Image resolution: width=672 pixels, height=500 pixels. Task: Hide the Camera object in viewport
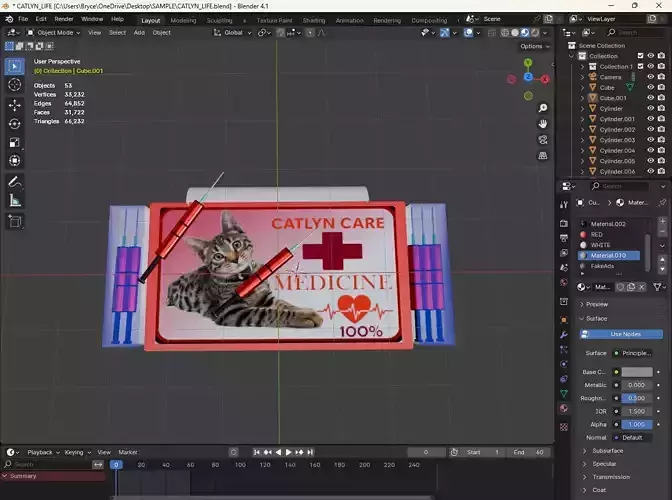click(651, 77)
